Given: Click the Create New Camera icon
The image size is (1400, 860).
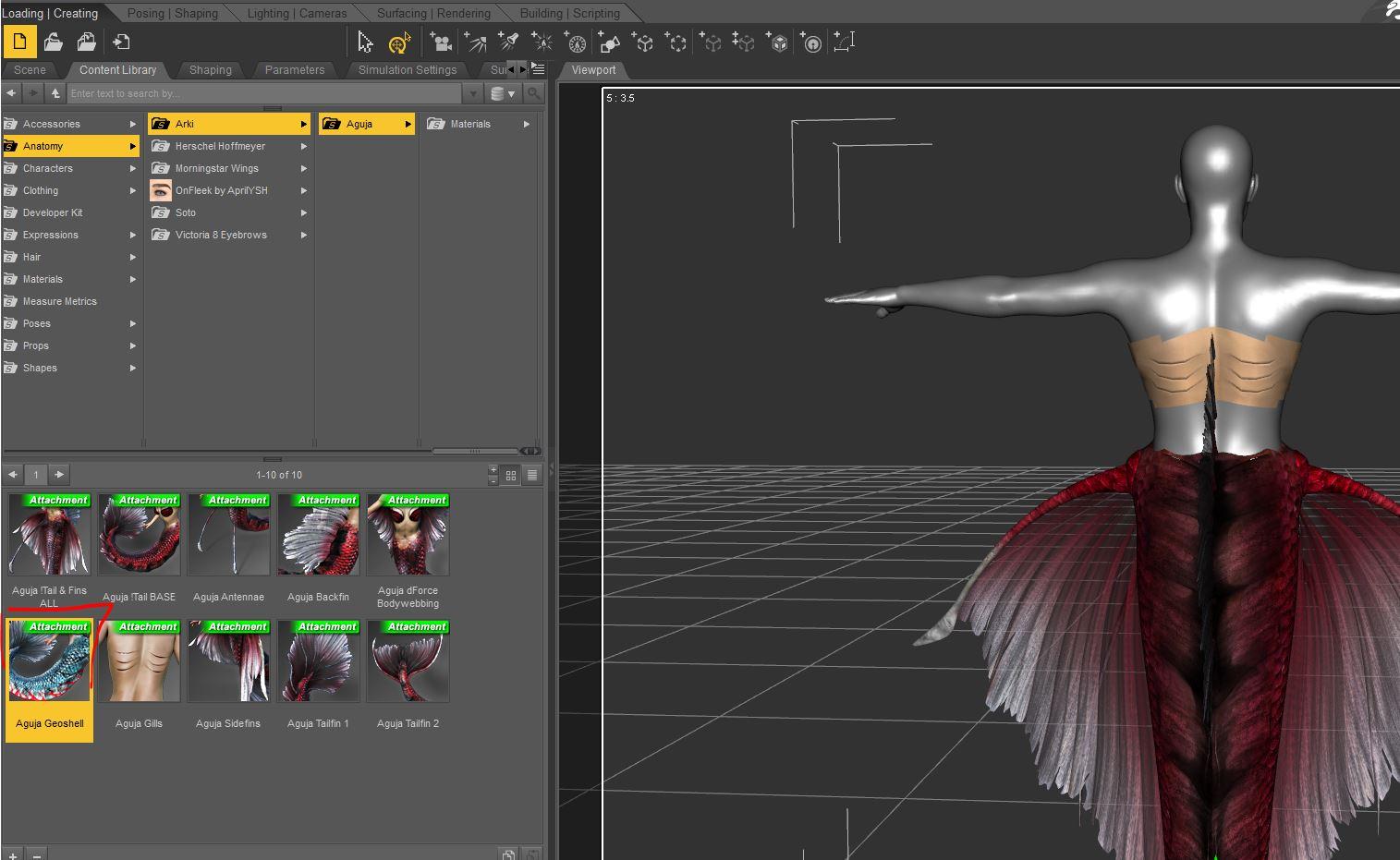Looking at the screenshot, I should [442, 42].
